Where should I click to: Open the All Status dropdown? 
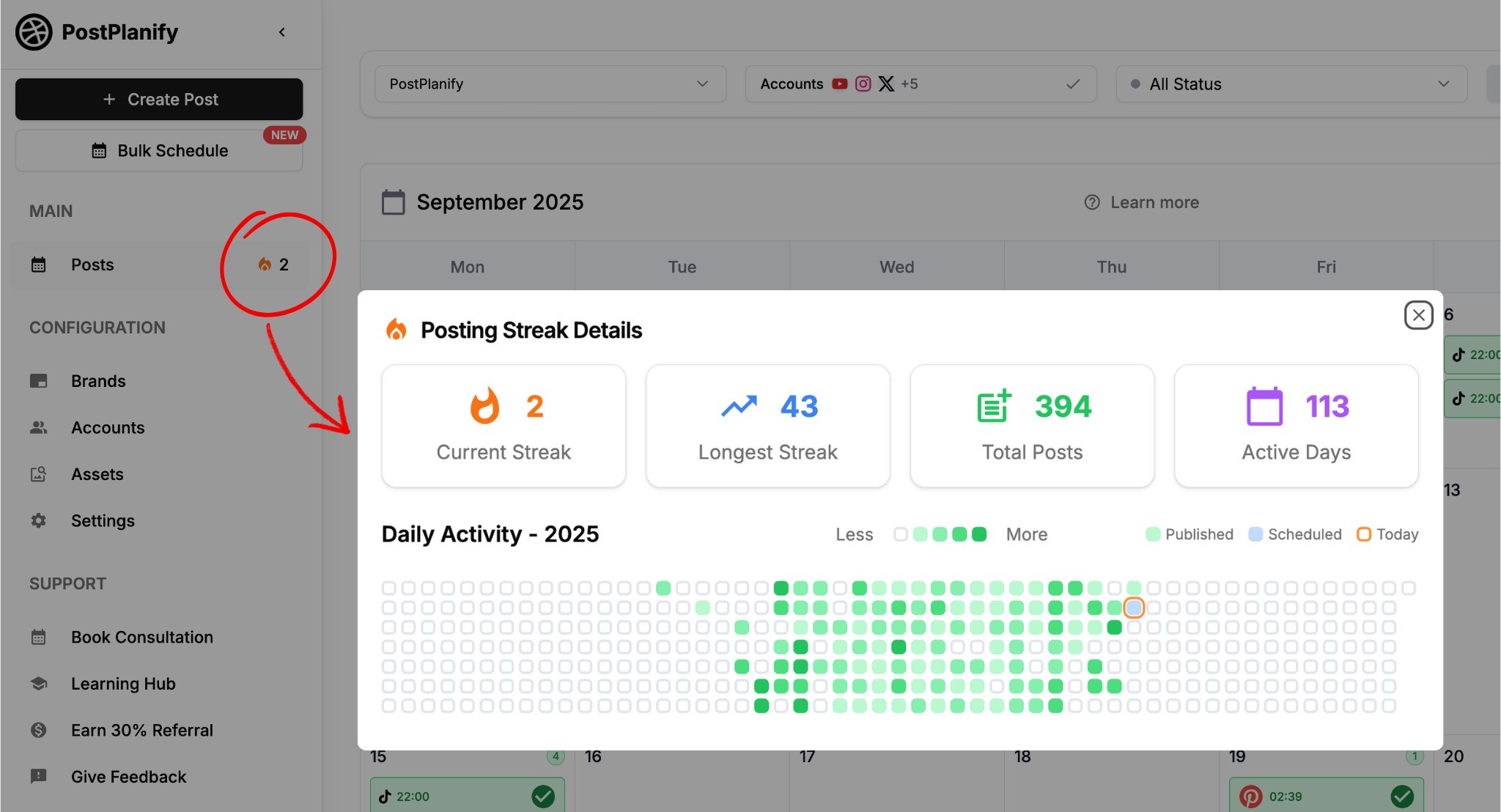click(1291, 84)
